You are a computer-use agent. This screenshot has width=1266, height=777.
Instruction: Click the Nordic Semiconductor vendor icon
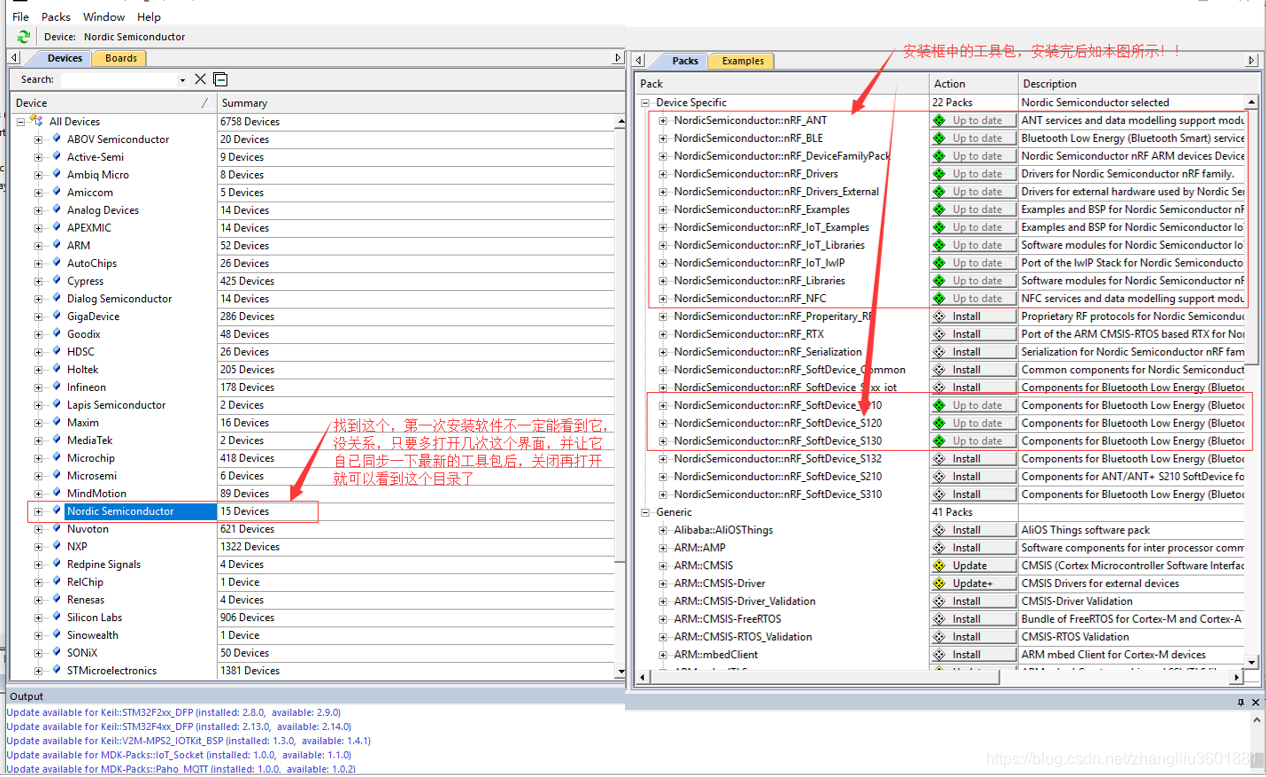57,511
